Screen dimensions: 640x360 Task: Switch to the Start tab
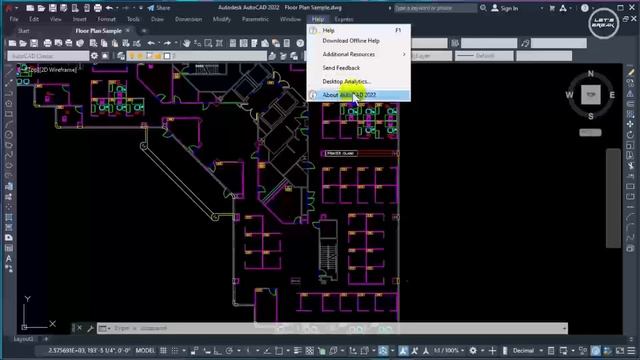(x=23, y=31)
